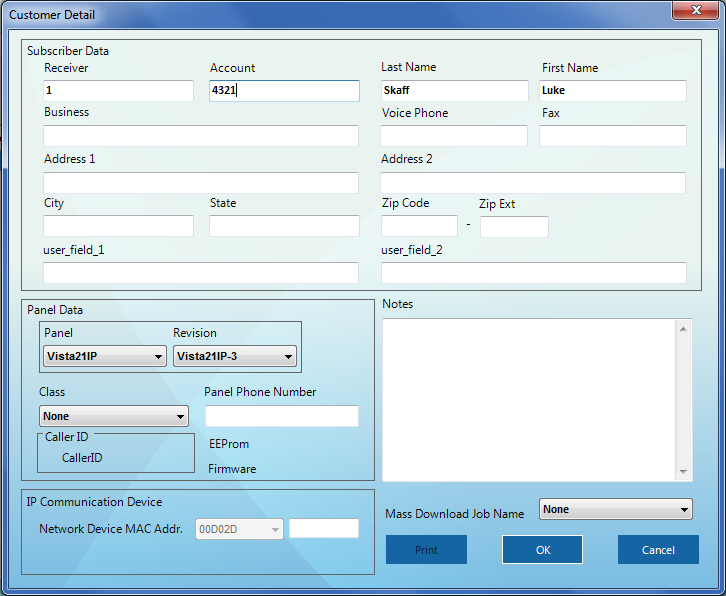Click the Print button
Screen dimensions: 726x596
click(426, 550)
